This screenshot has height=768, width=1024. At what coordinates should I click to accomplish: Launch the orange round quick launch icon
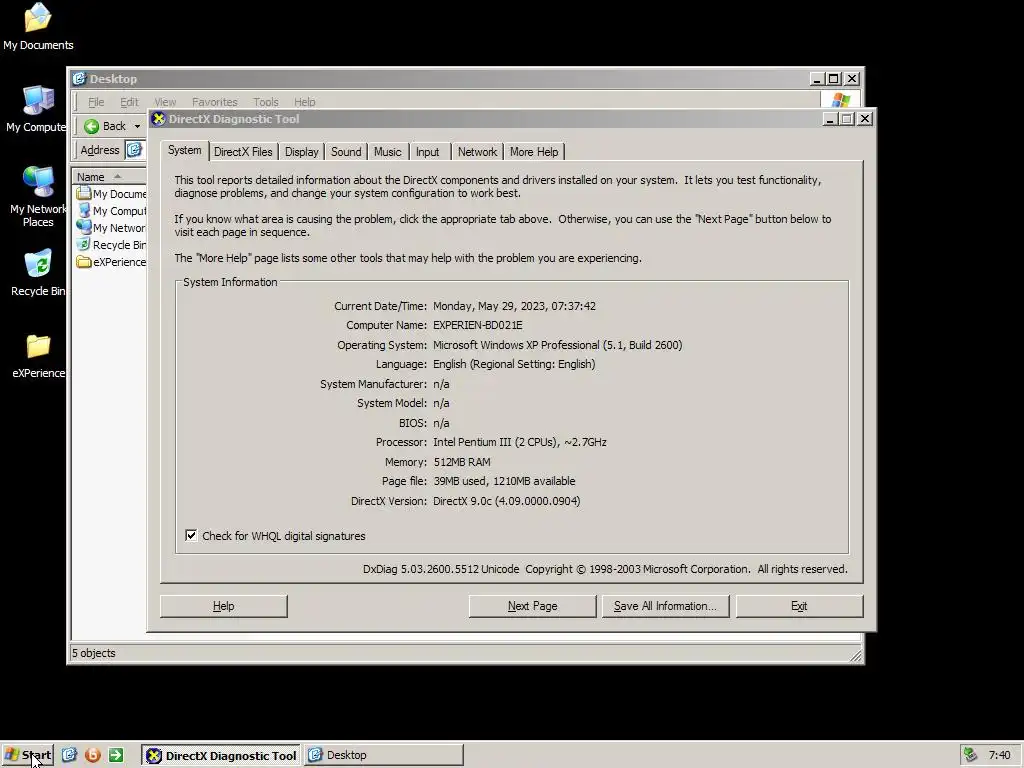click(x=93, y=755)
